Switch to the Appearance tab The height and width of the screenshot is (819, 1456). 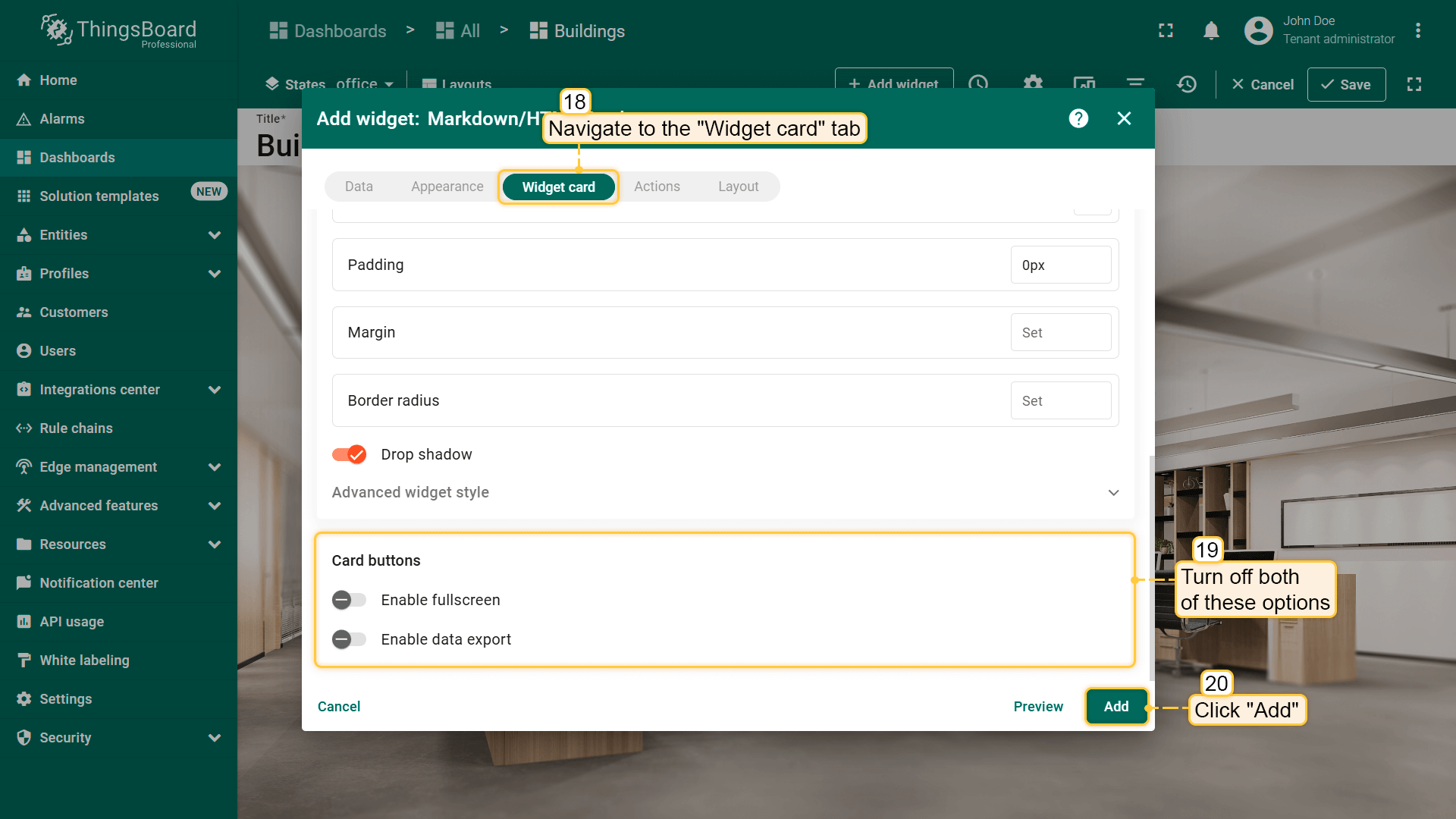(x=447, y=187)
